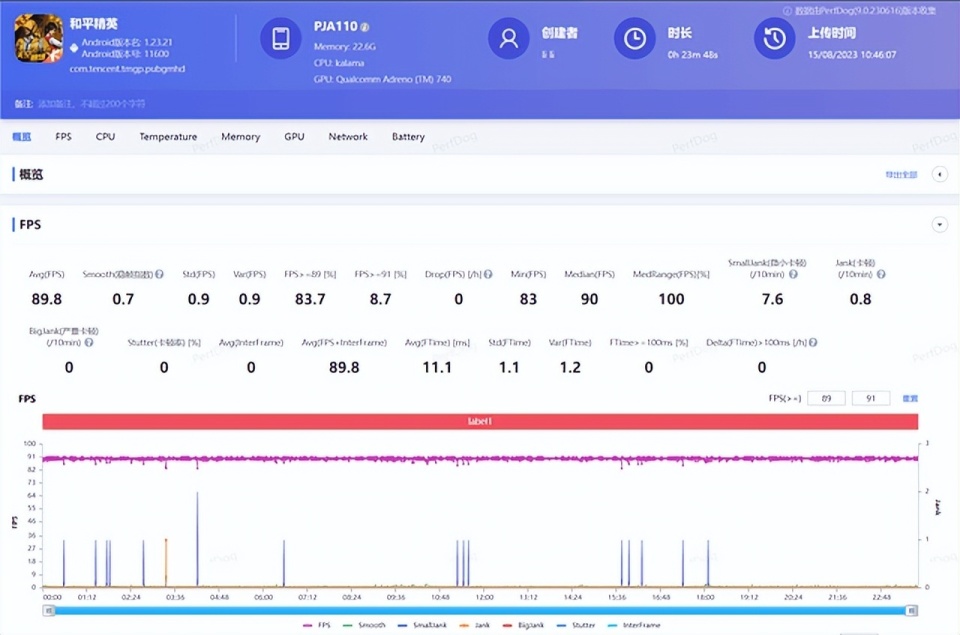Click help icon next to Drop(FPS) metric
Screen dimensions: 960x635
[487, 274]
